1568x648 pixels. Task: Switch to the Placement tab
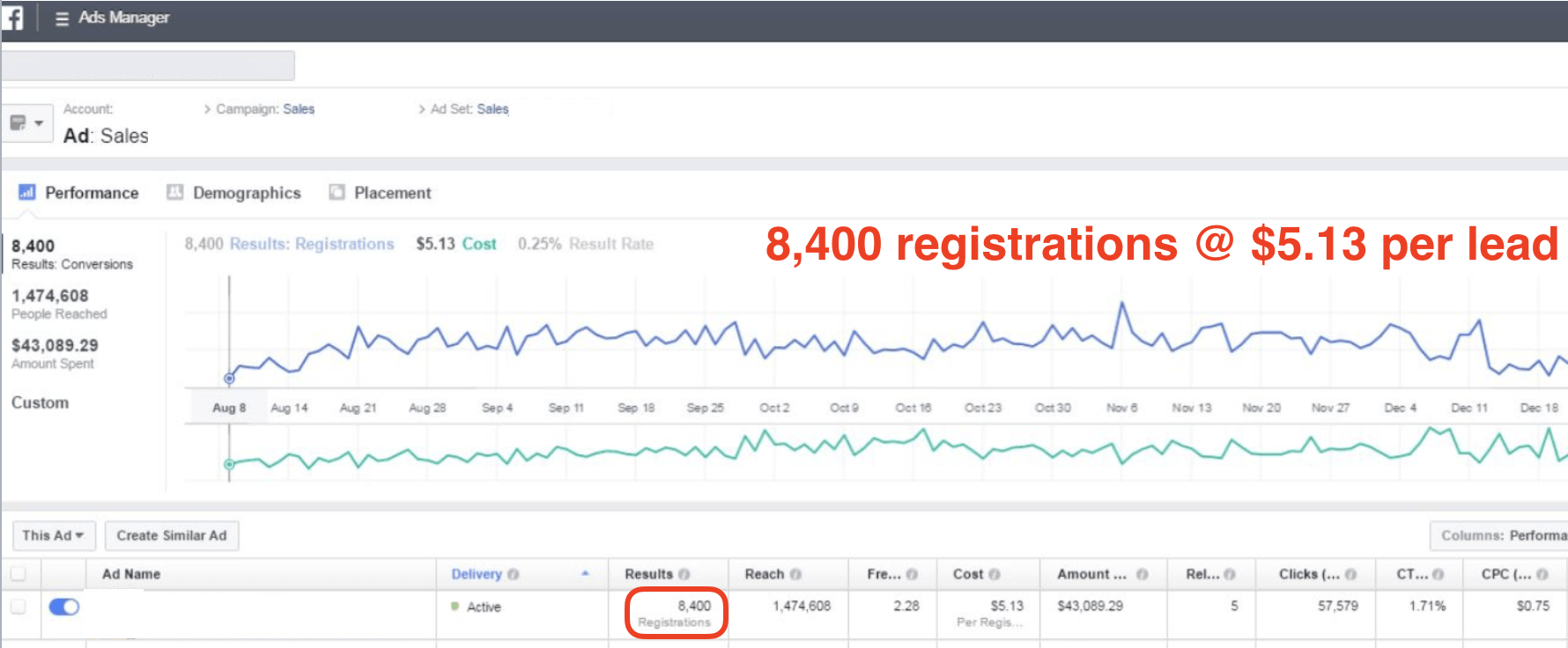(393, 193)
